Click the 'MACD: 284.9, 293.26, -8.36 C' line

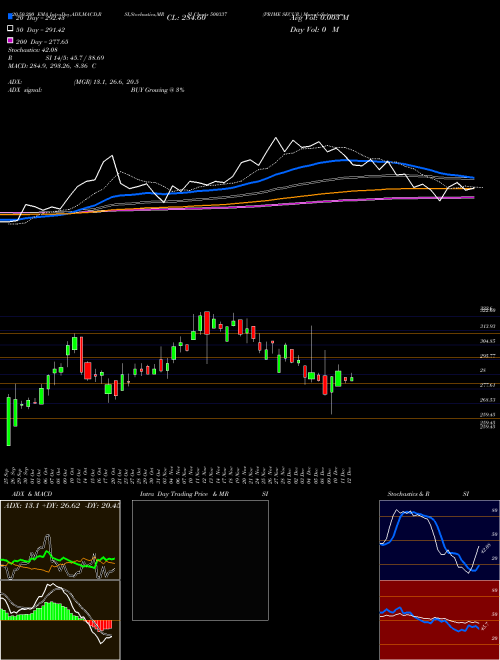click(x=52, y=66)
